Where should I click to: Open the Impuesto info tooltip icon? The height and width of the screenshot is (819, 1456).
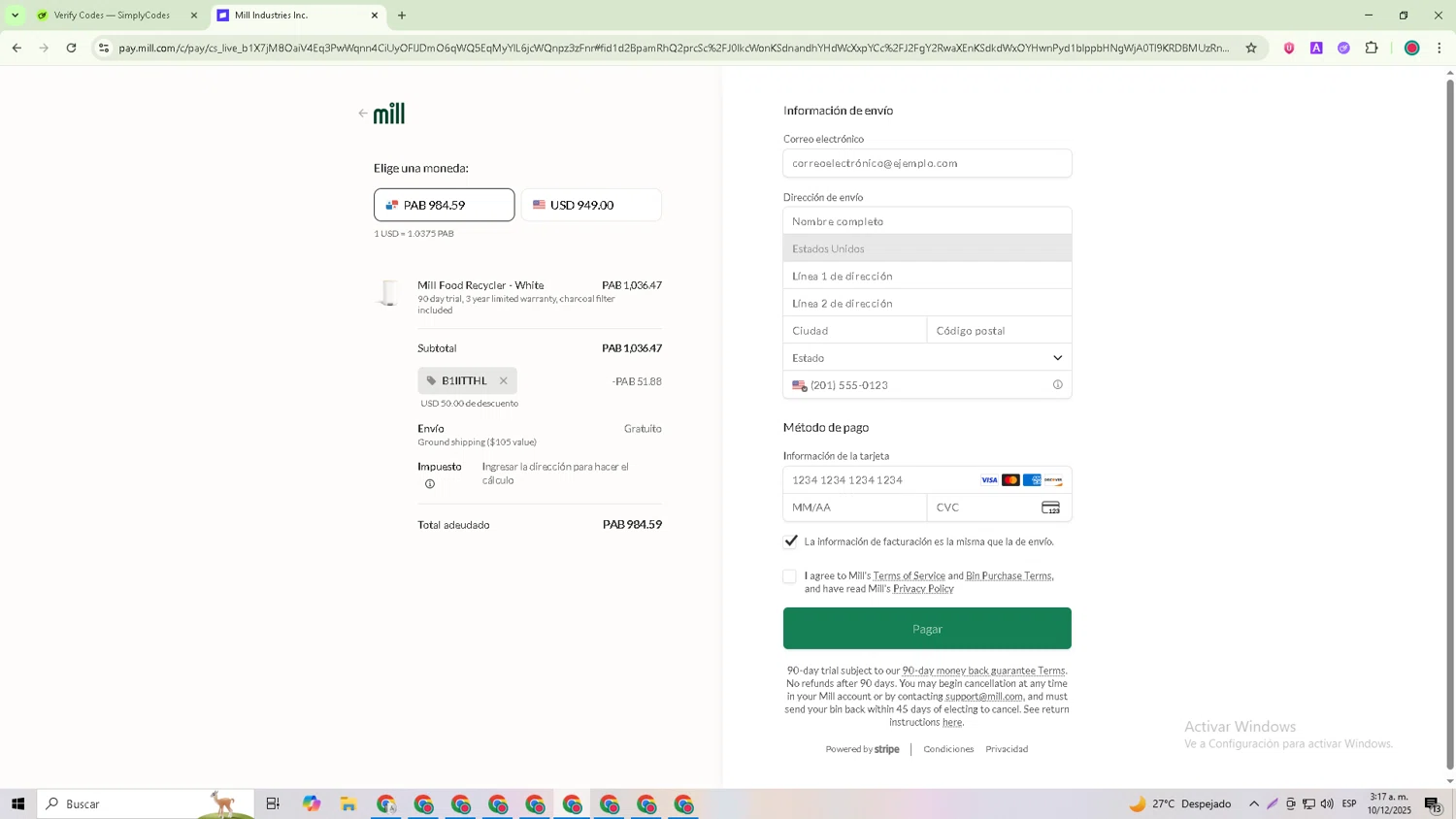pos(429,484)
